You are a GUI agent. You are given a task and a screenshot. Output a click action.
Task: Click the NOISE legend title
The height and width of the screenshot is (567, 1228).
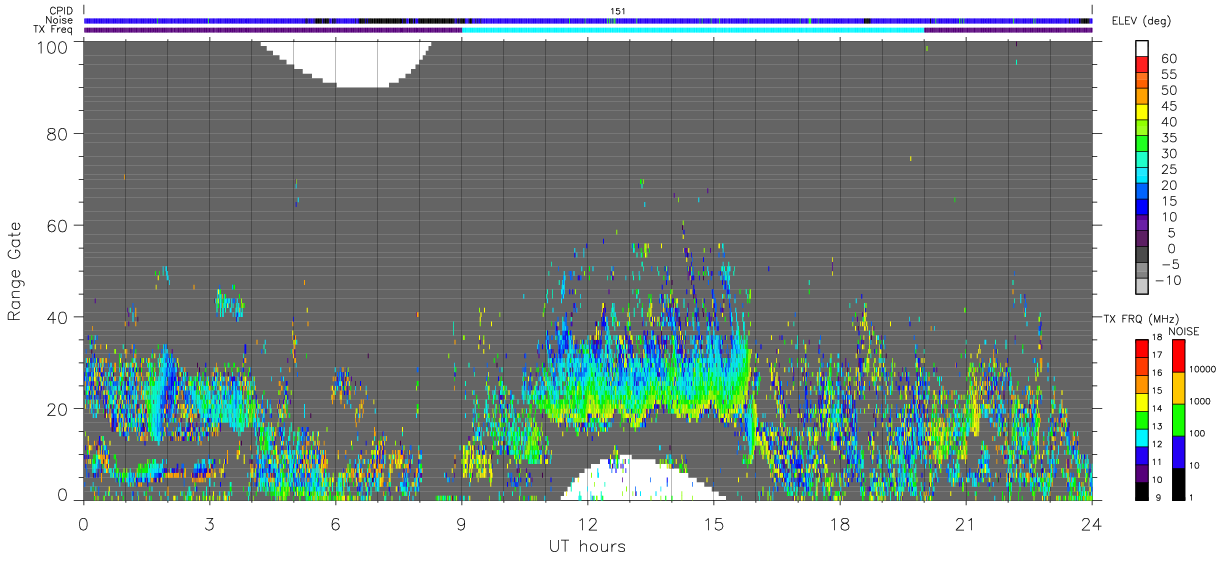(x=1182, y=331)
